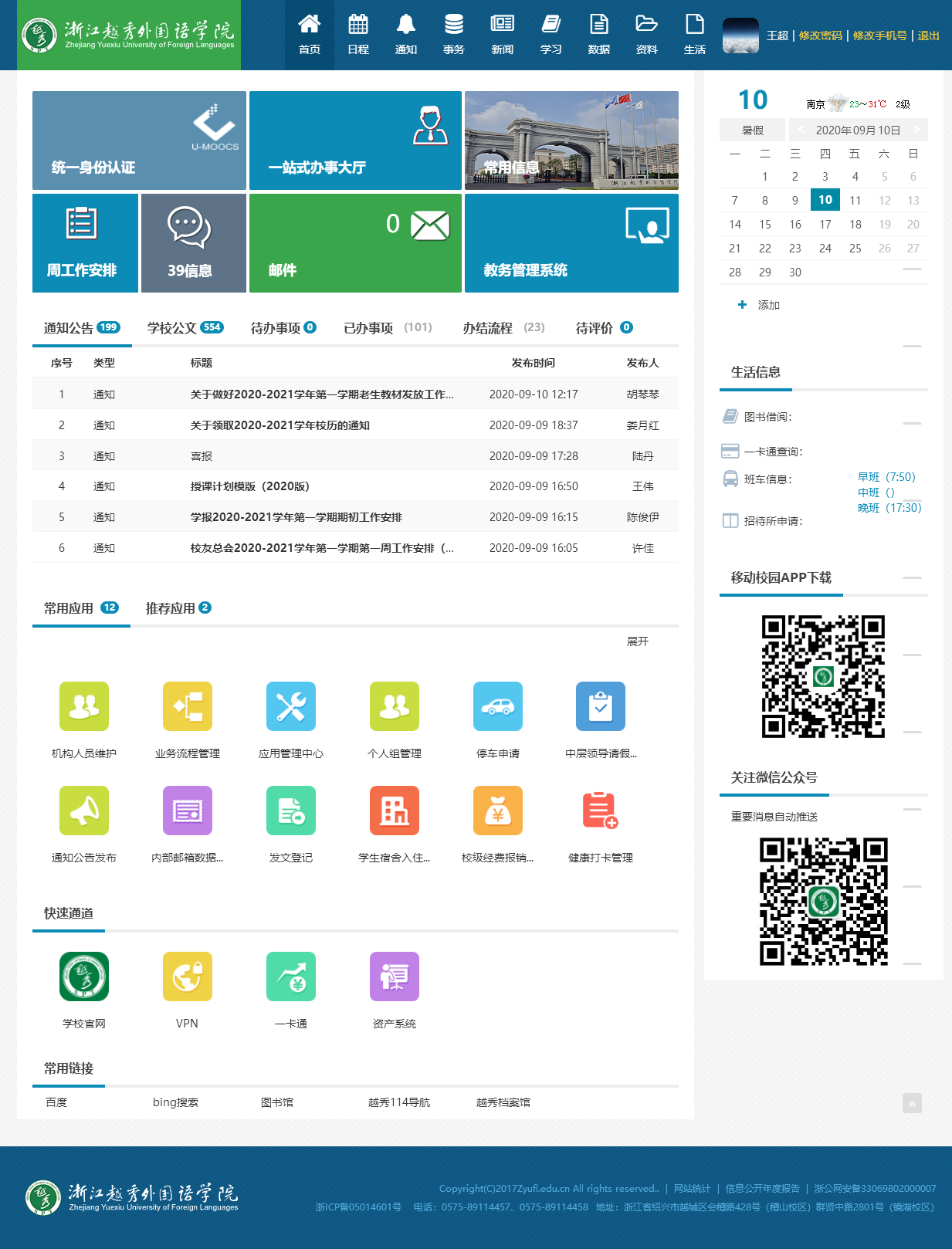Open the 停车申请 parking application icon
This screenshot has height=1249, width=952.
point(497,706)
